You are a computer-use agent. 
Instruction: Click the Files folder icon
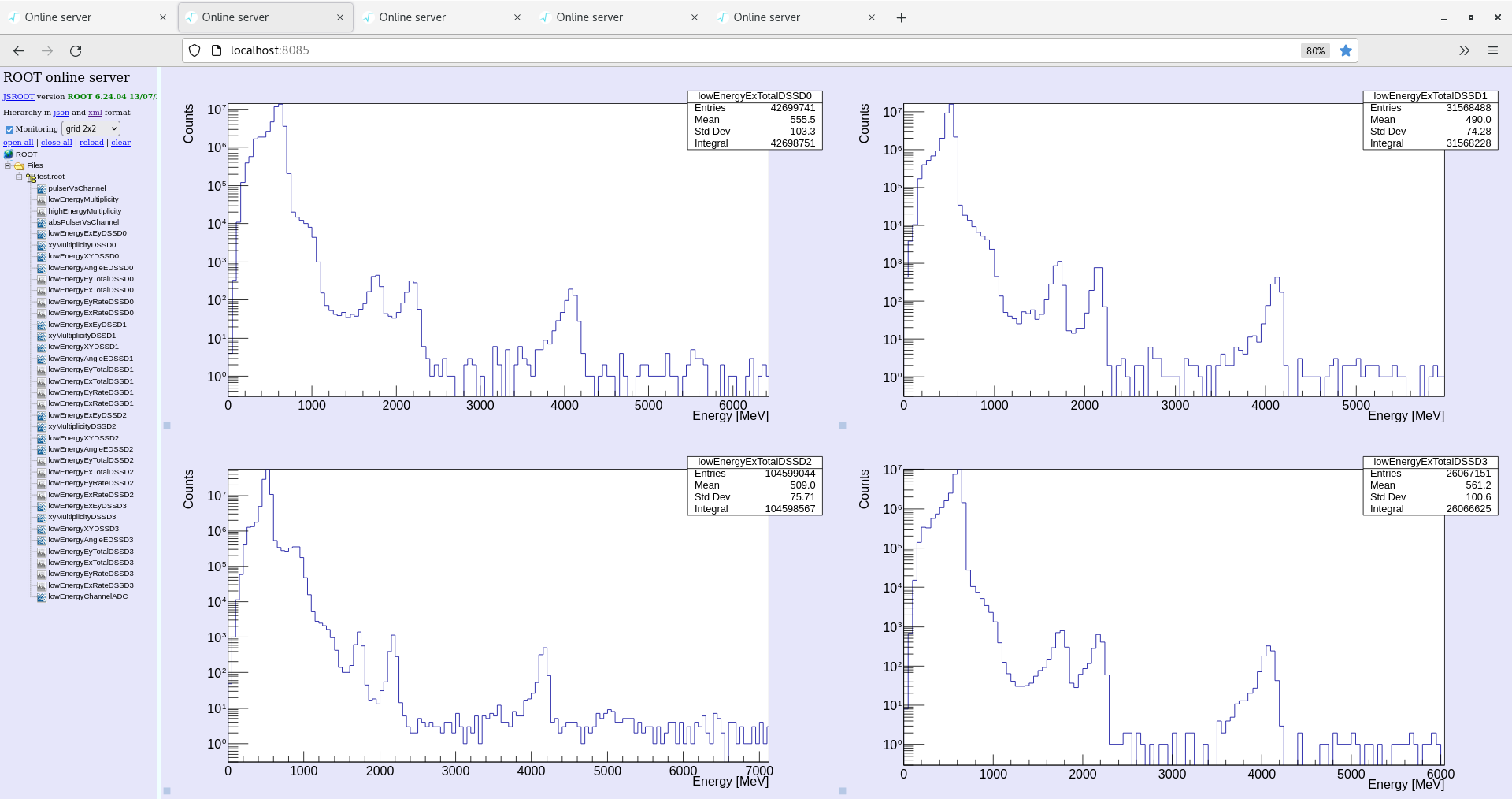tap(20, 166)
